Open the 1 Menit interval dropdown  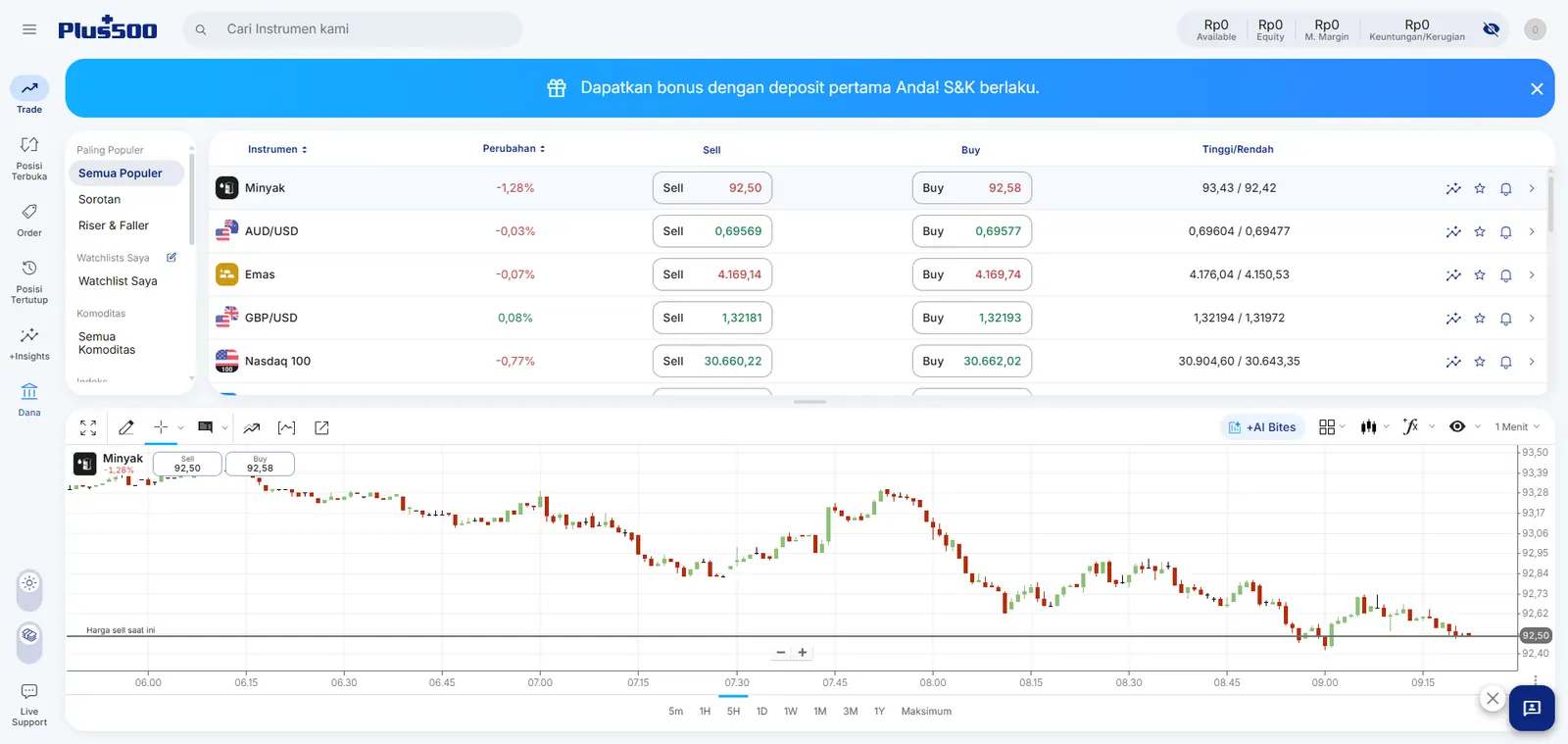[x=1517, y=427]
